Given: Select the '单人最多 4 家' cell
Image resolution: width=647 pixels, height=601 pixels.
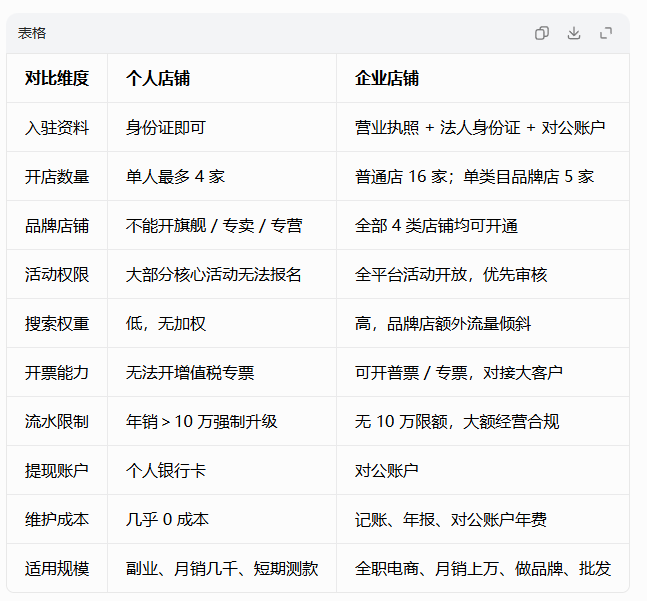Looking at the screenshot, I should click(x=175, y=177).
